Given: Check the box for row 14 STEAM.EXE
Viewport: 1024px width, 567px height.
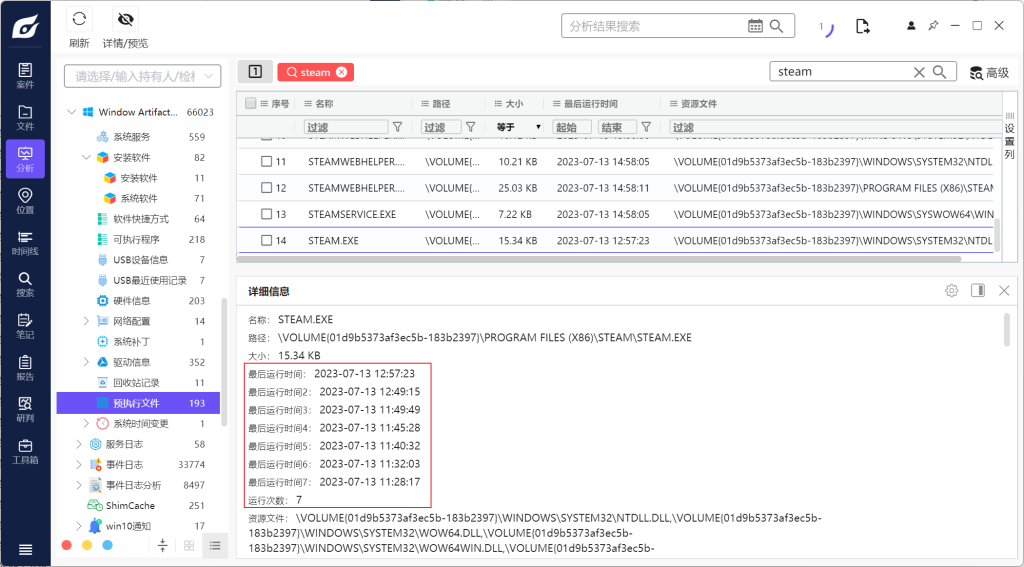Looking at the screenshot, I should 267,240.
